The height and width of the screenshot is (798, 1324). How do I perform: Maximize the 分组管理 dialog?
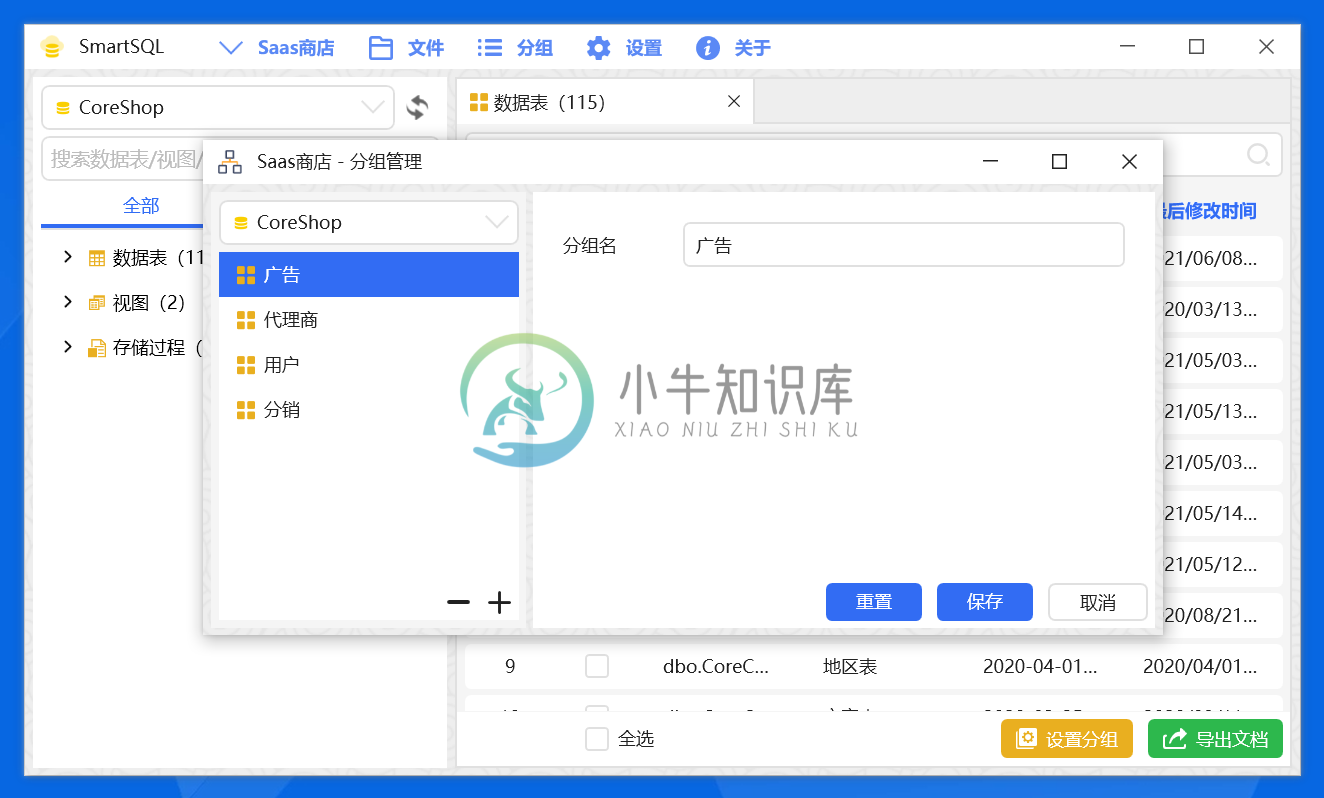[x=1060, y=161]
